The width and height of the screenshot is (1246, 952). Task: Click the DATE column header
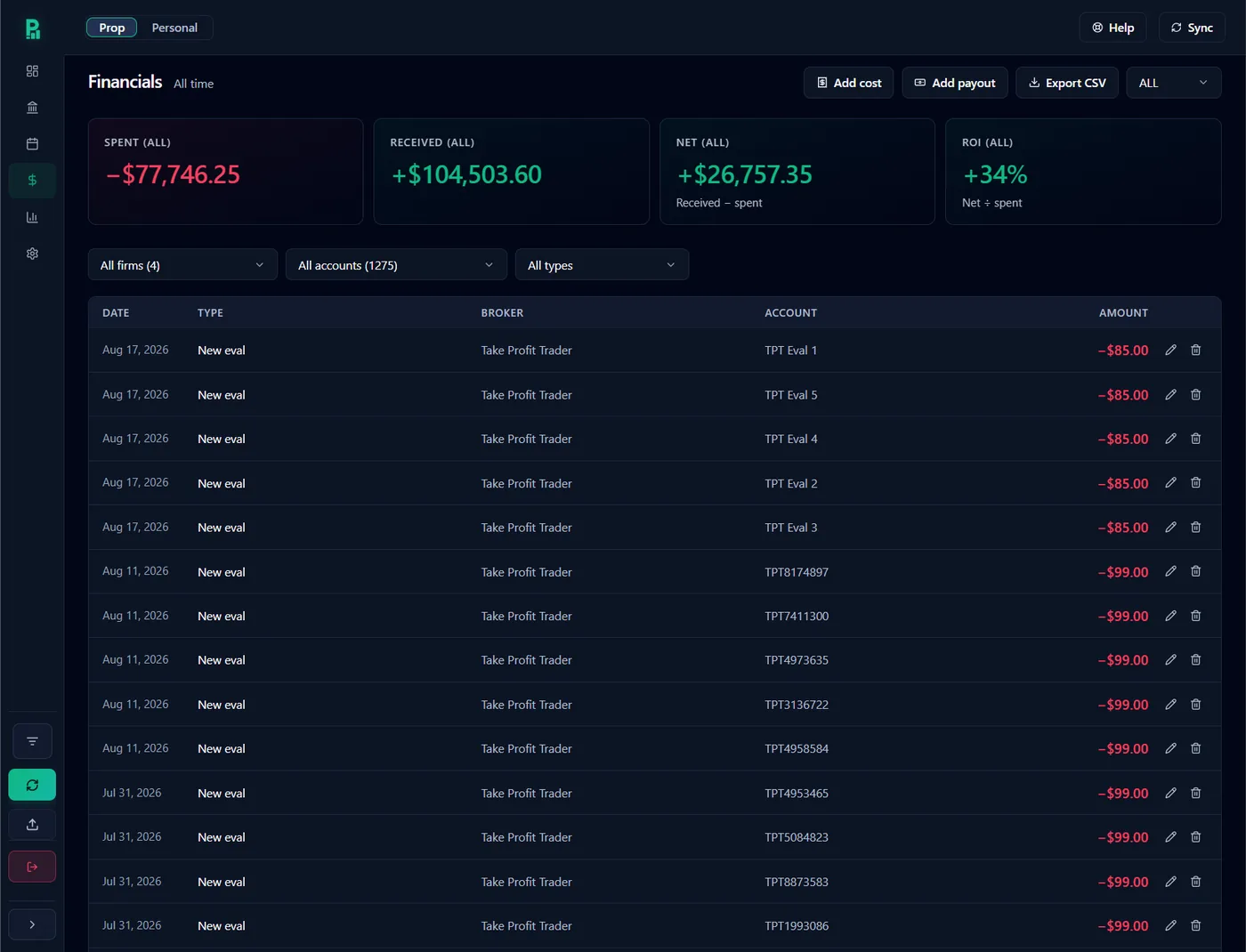point(116,313)
